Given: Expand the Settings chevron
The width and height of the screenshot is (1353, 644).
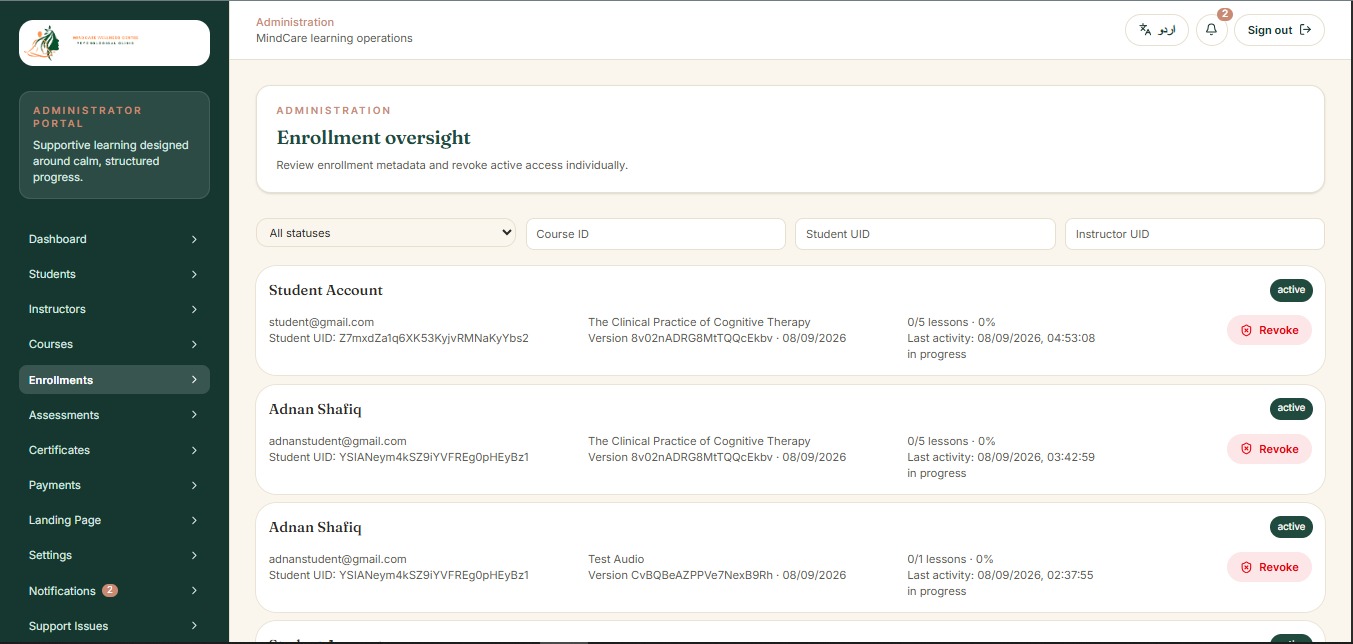Looking at the screenshot, I should pos(194,555).
